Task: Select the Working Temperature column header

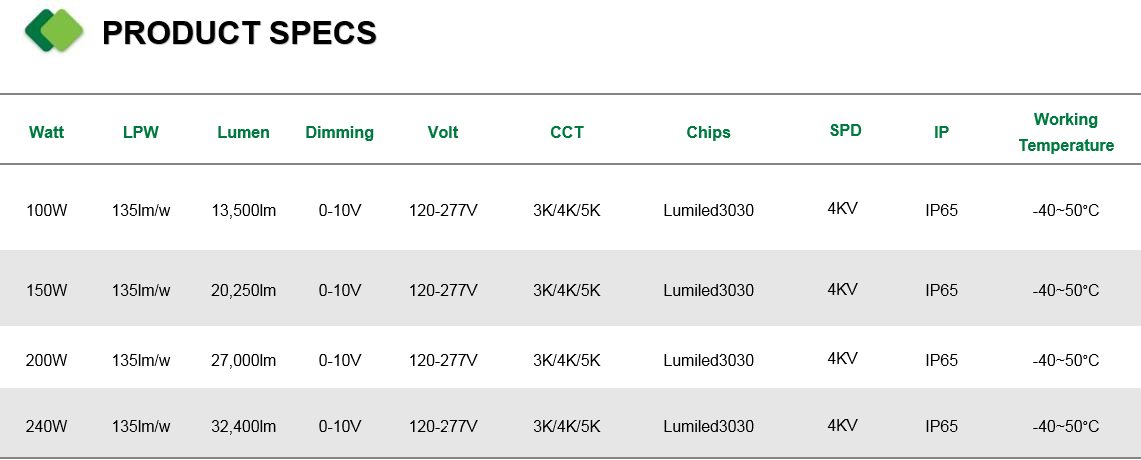Action: click(1066, 132)
